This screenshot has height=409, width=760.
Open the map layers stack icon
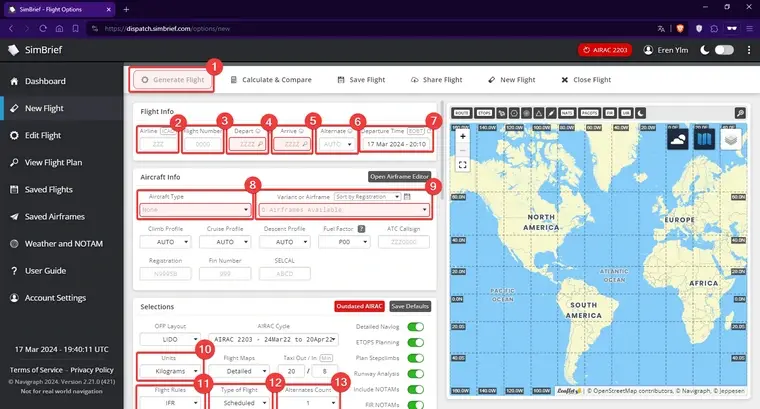tap(730, 140)
